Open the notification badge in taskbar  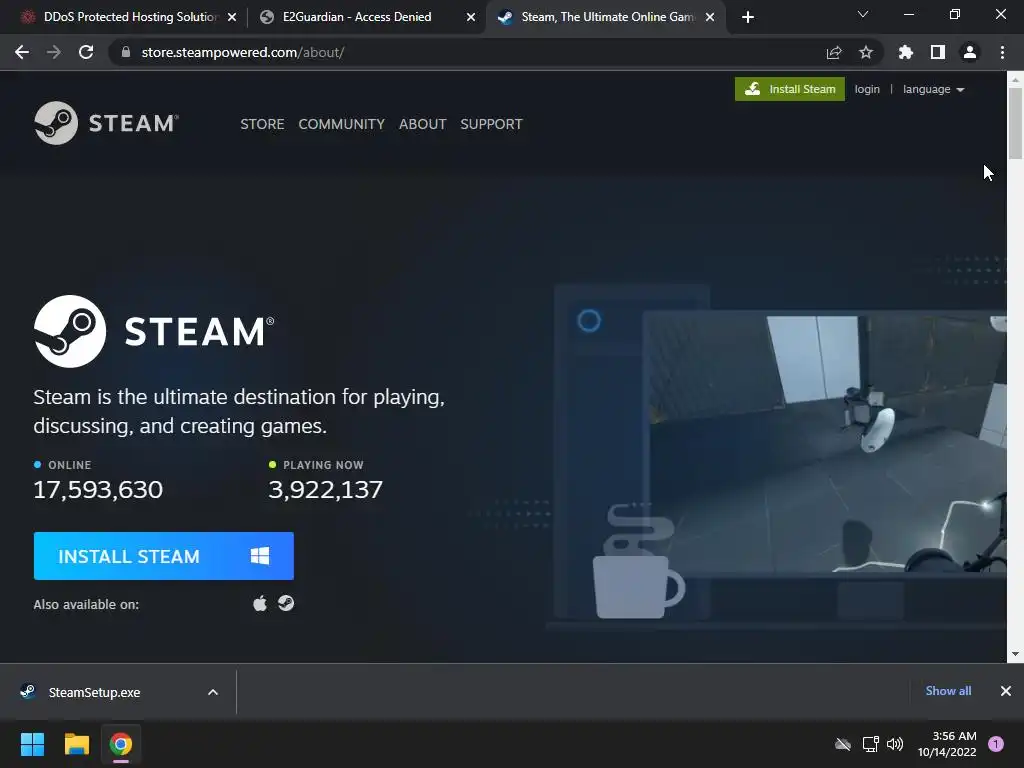point(996,744)
